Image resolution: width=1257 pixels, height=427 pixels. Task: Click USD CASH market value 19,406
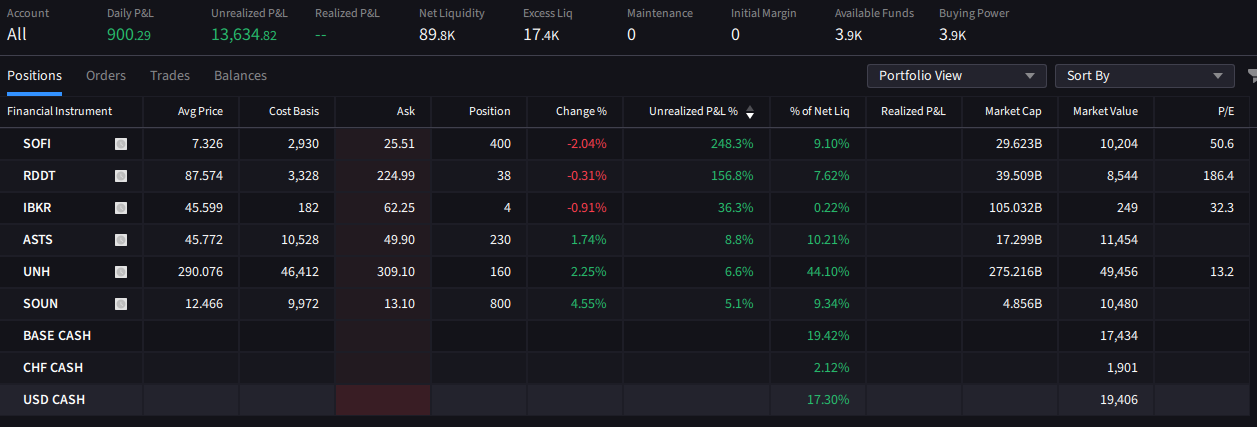point(1119,400)
